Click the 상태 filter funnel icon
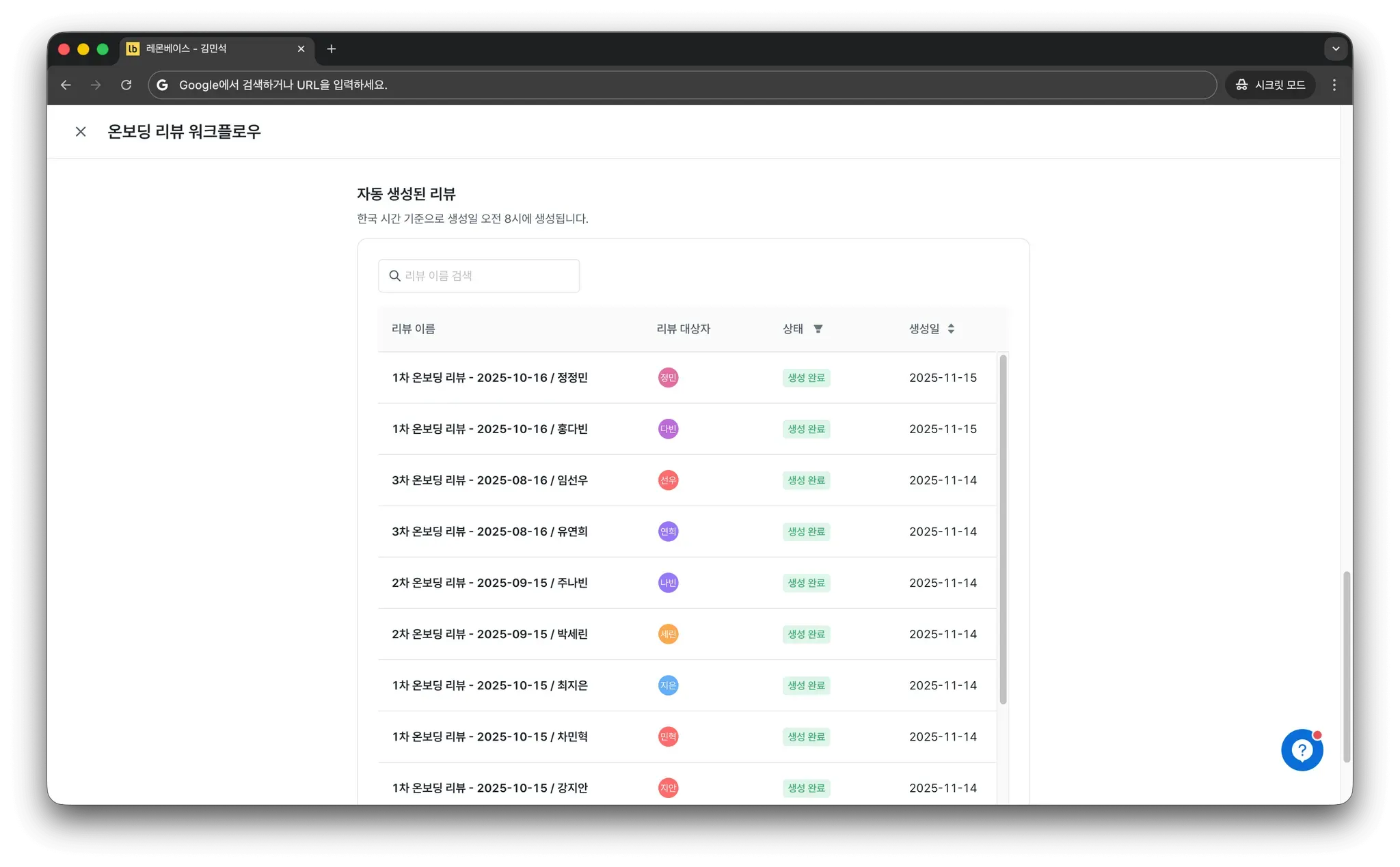The width and height of the screenshot is (1400, 867). tap(818, 329)
